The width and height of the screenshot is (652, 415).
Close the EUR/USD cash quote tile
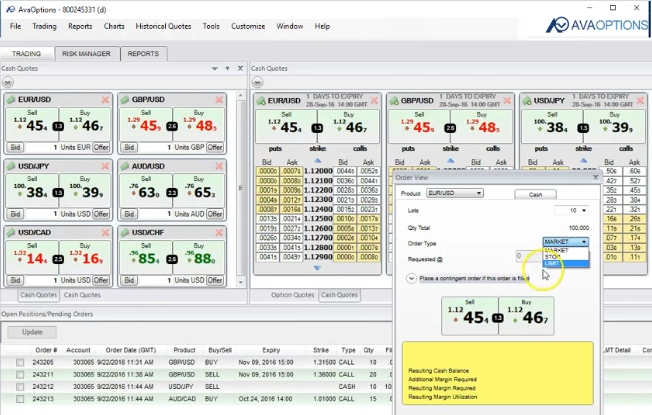105,100
